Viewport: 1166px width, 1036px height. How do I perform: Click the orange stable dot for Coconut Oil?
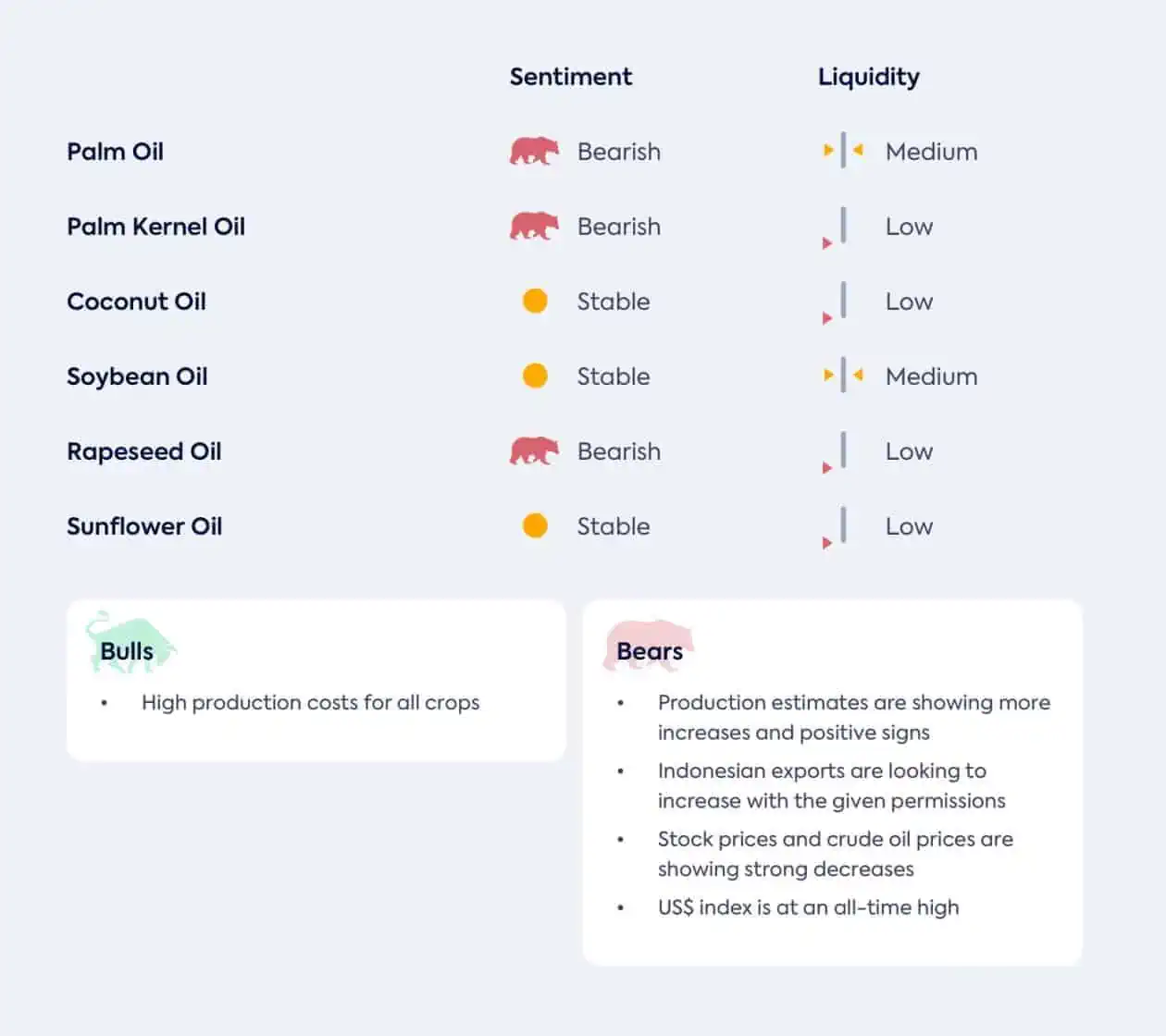pos(535,301)
